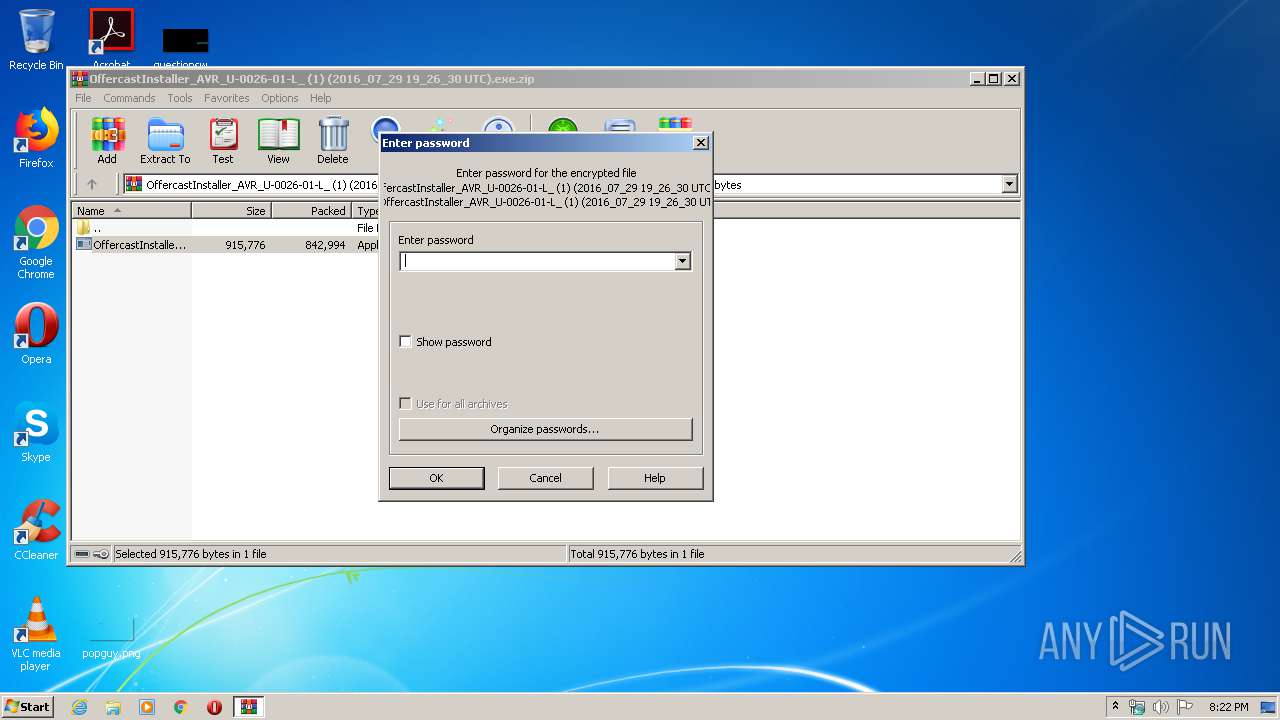Sort by the Packed column header
The width and height of the screenshot is (1280, 720).
point(311,211)
